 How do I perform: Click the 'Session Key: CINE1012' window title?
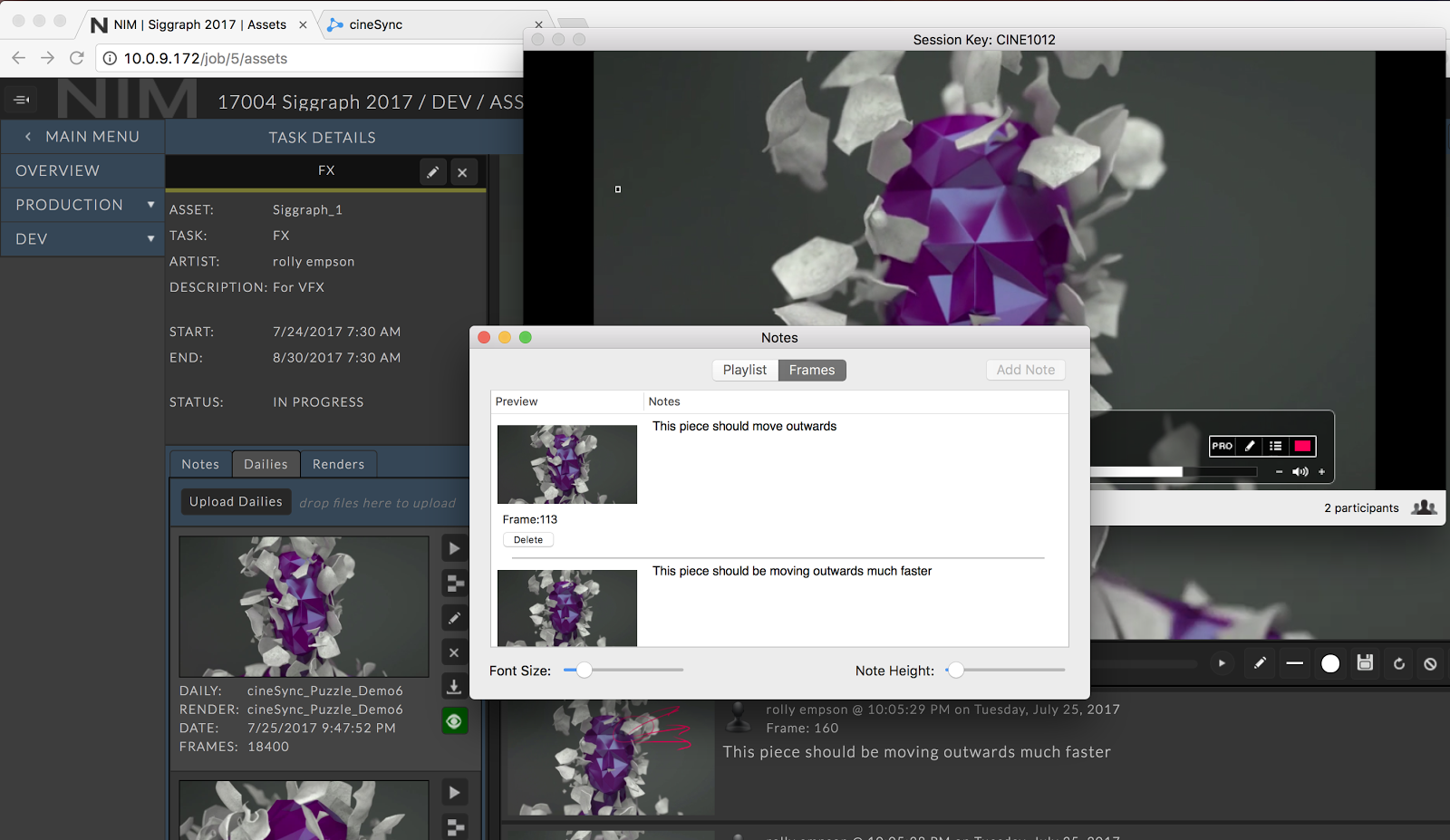tap(984, 40)
